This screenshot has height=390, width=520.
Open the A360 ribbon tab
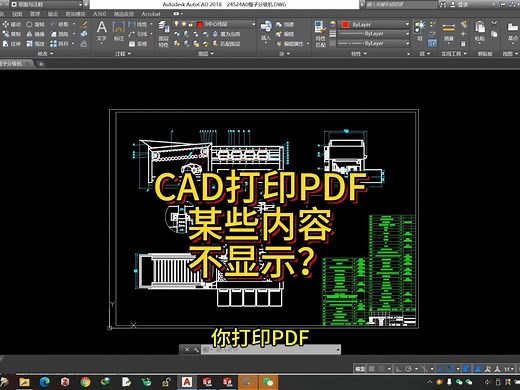100,14
